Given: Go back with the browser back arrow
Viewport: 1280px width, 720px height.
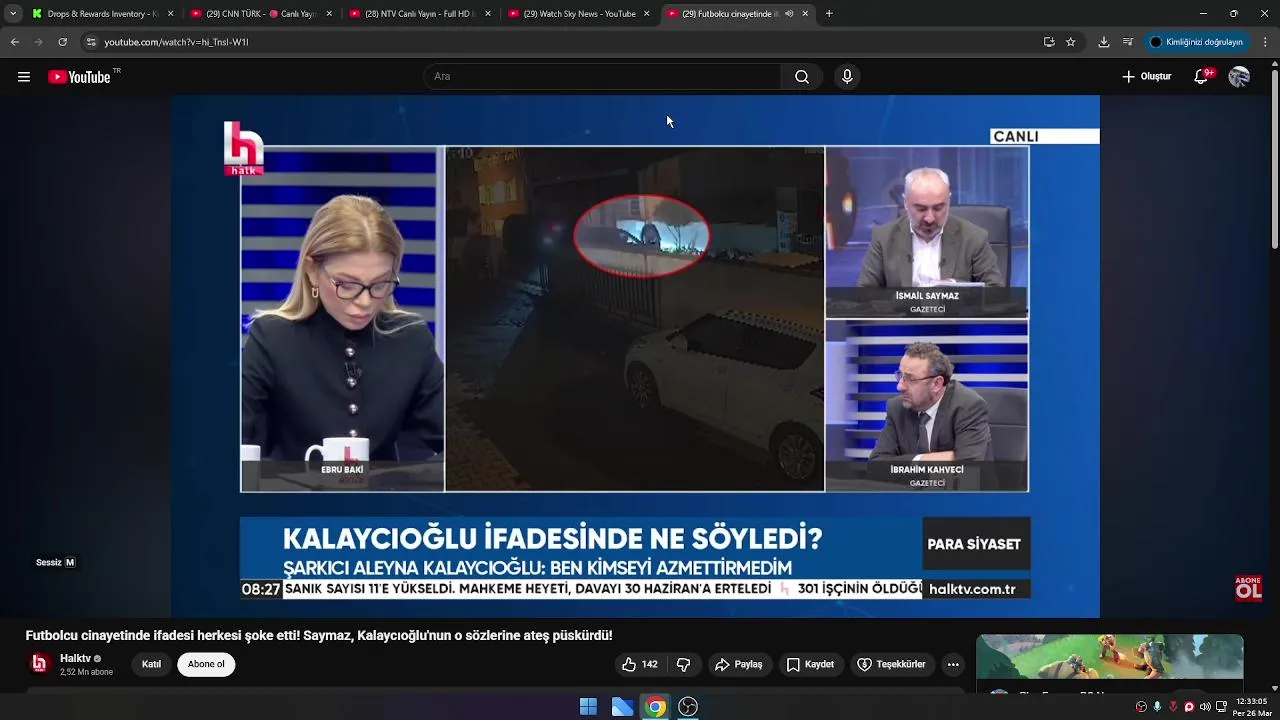Looking at the screenshot, I should 14,42.
